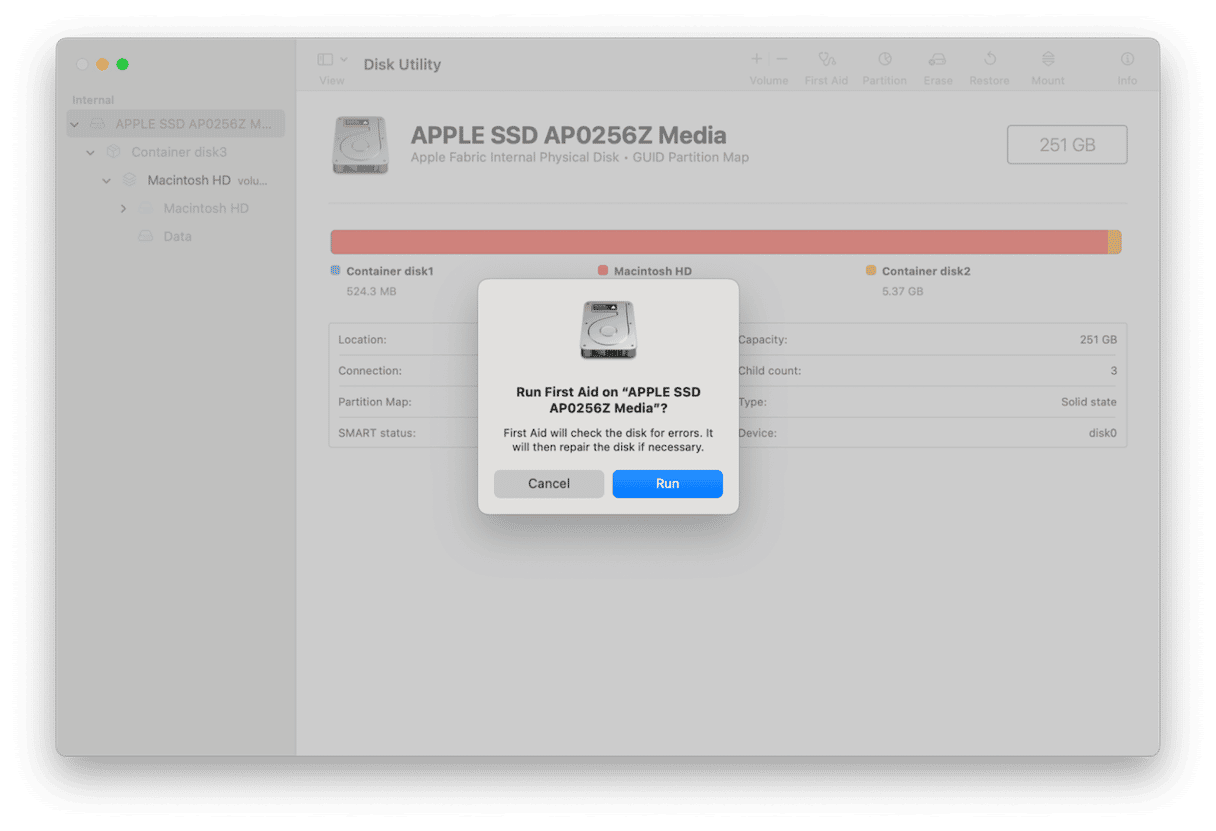Screen dimensions: 1216x831
Task: Select the Macintosh HD volumes row
Action: click(x=176, y=180)
